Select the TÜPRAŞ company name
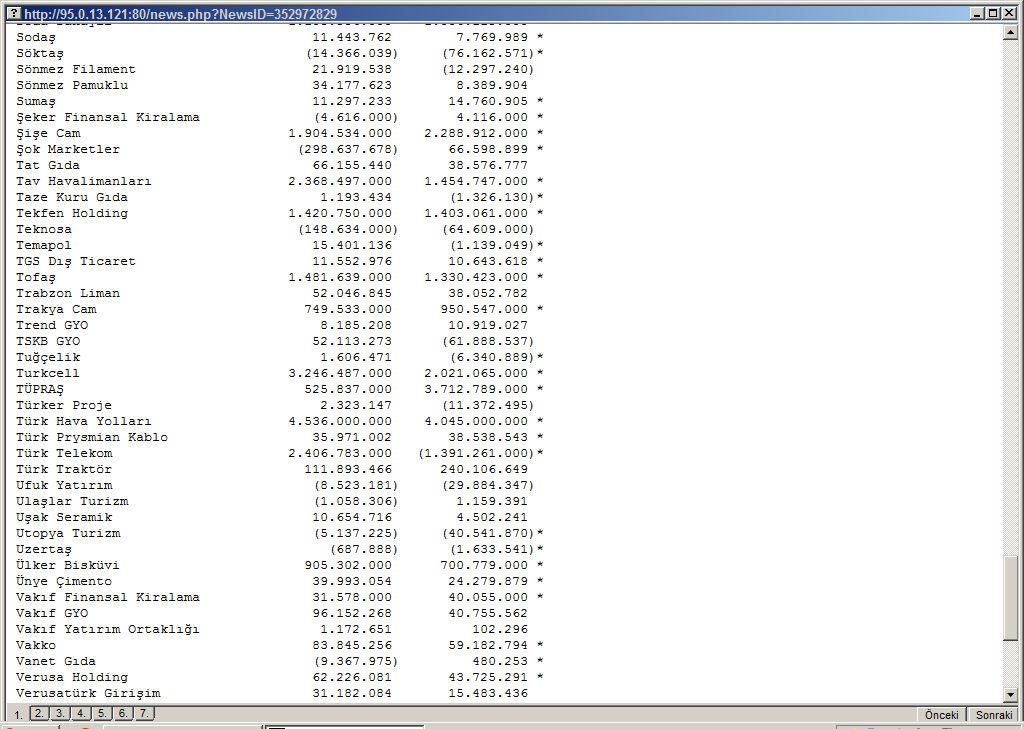This screenshot has height=729, width=1024. pyautogui.click(x=40, y=389)
